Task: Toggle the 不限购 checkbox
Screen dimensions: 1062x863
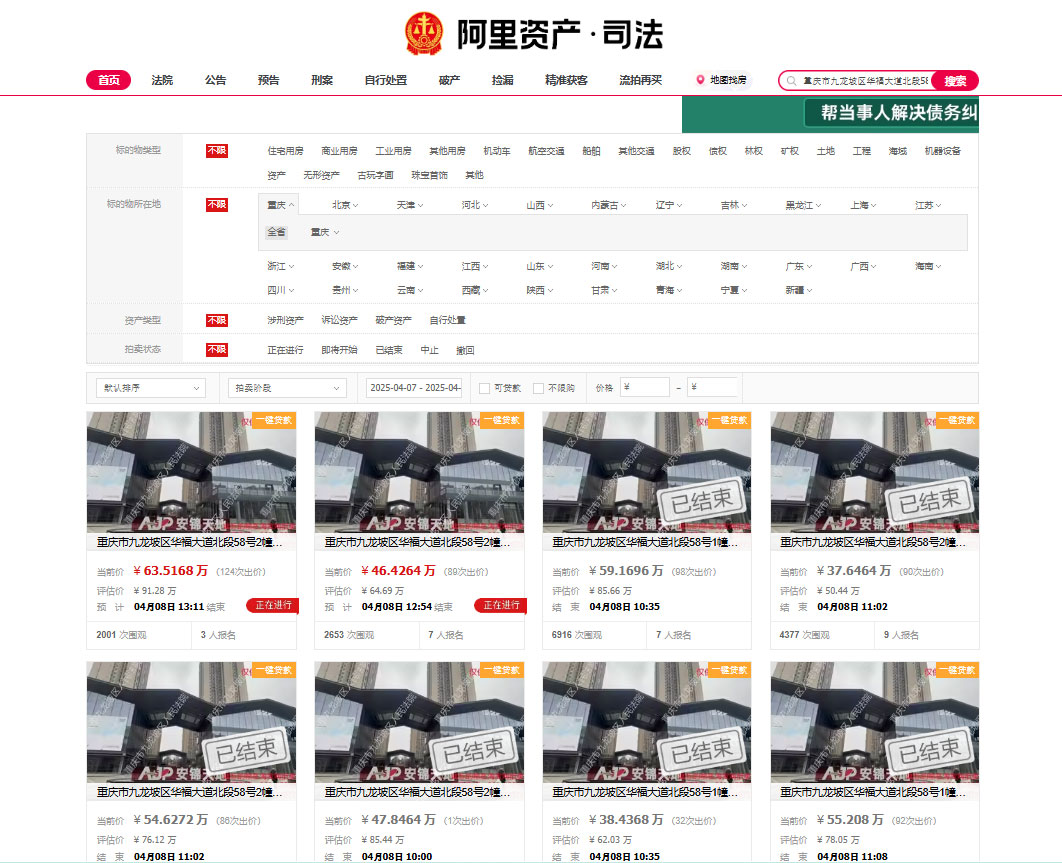Action: pyautogui.click(x=539, y=388)
